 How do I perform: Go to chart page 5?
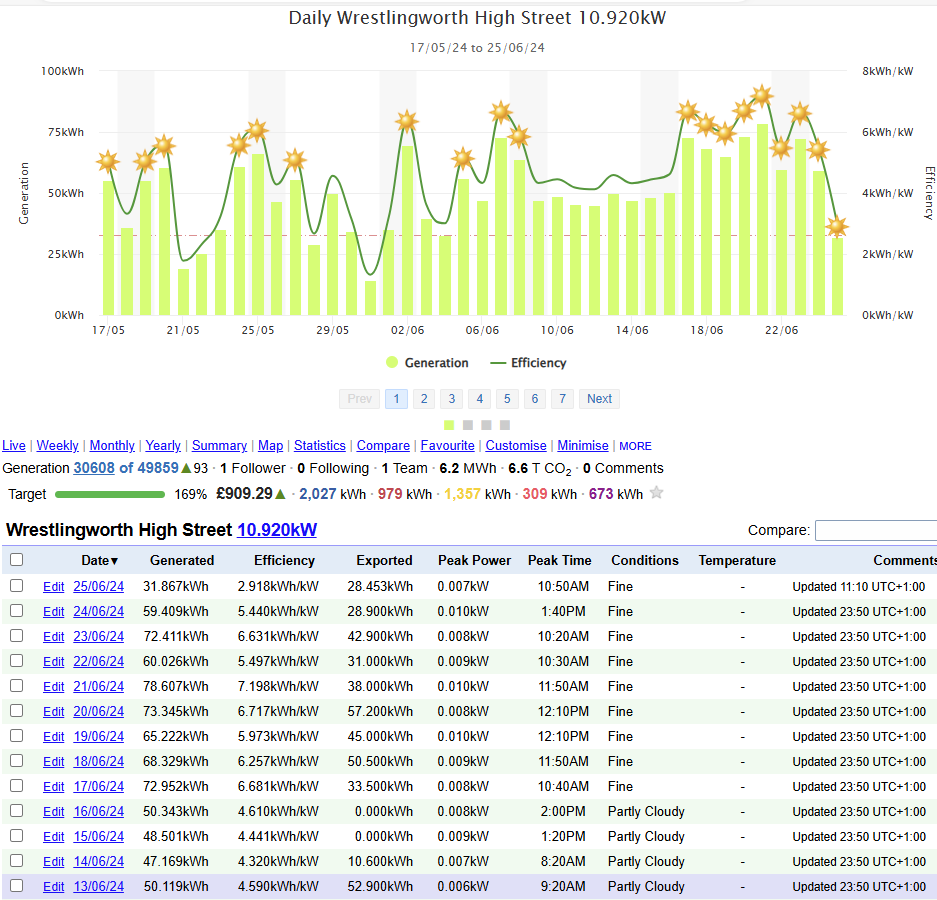pos(507,399)
